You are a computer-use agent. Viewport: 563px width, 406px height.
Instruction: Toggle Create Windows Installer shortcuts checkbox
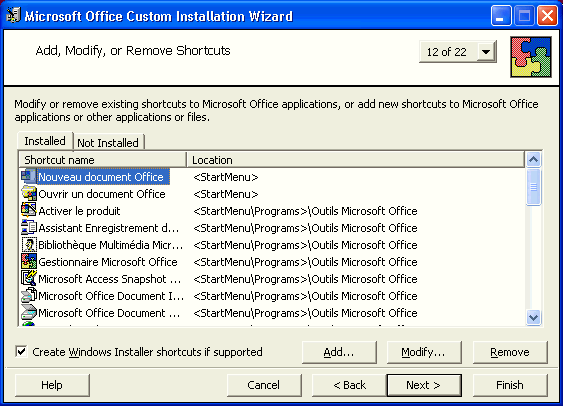click(x=21, y=351)
